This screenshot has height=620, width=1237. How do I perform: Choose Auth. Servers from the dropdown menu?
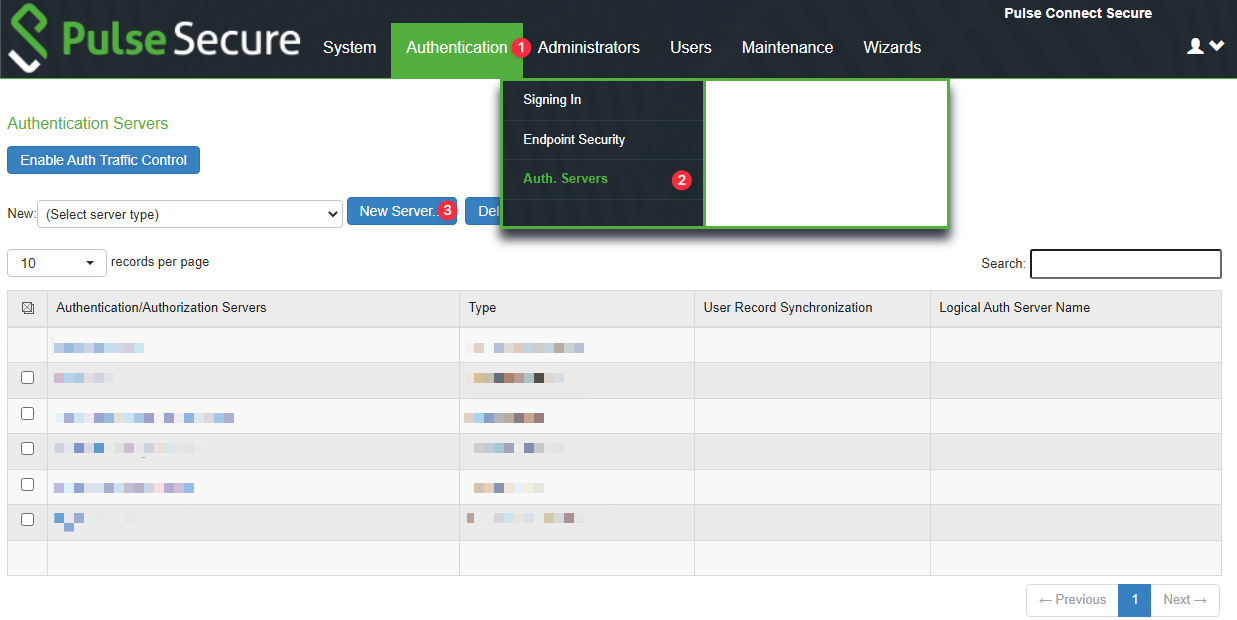pos(565,179)
